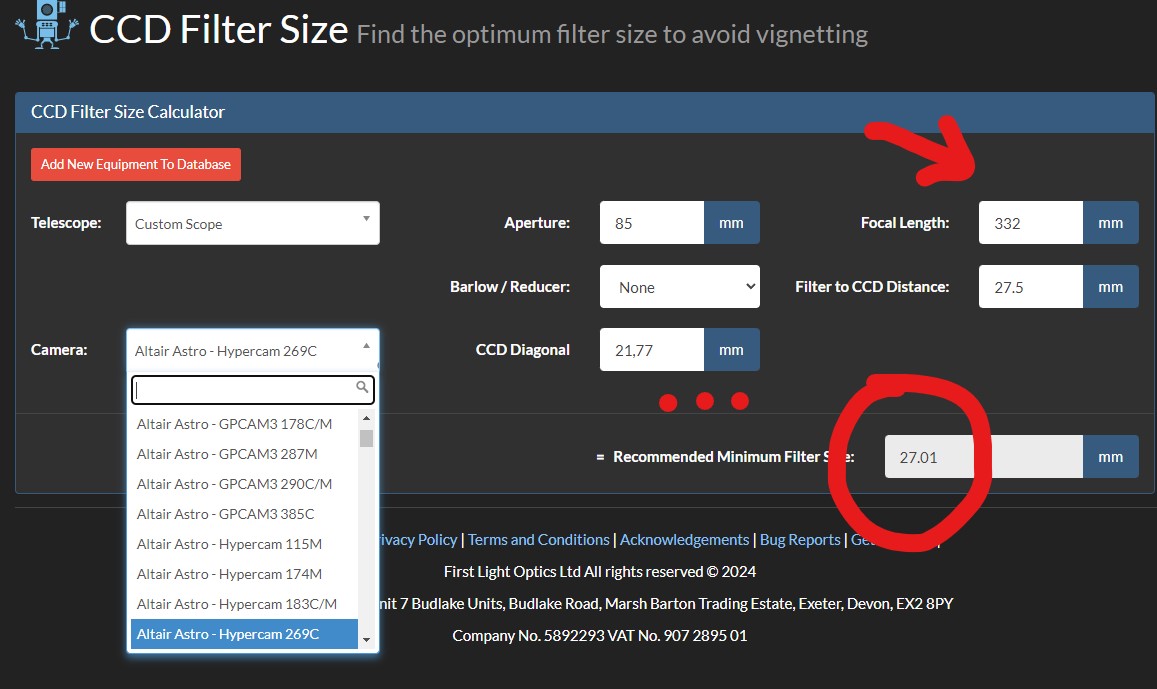Click the robot logo icon
This screenshot has height=689, width=1157.
41,24
